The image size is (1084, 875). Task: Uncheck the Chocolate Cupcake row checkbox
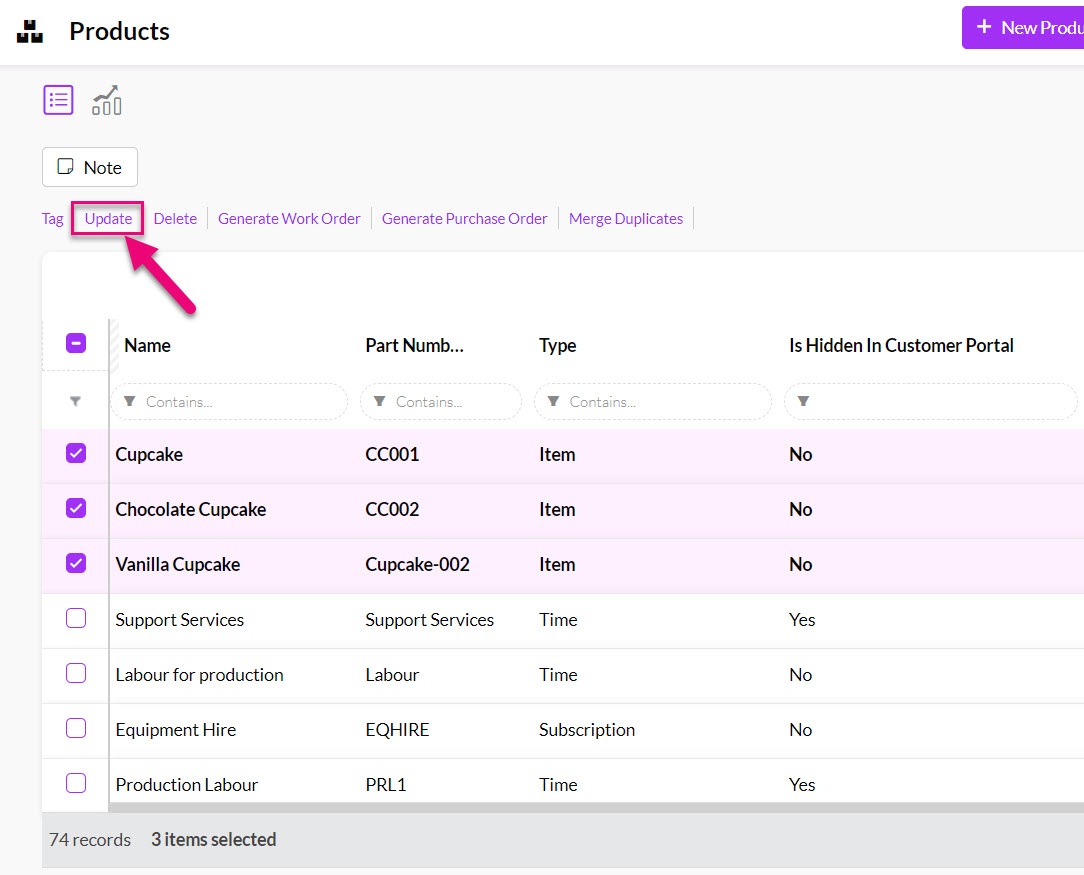coord(76,508)
